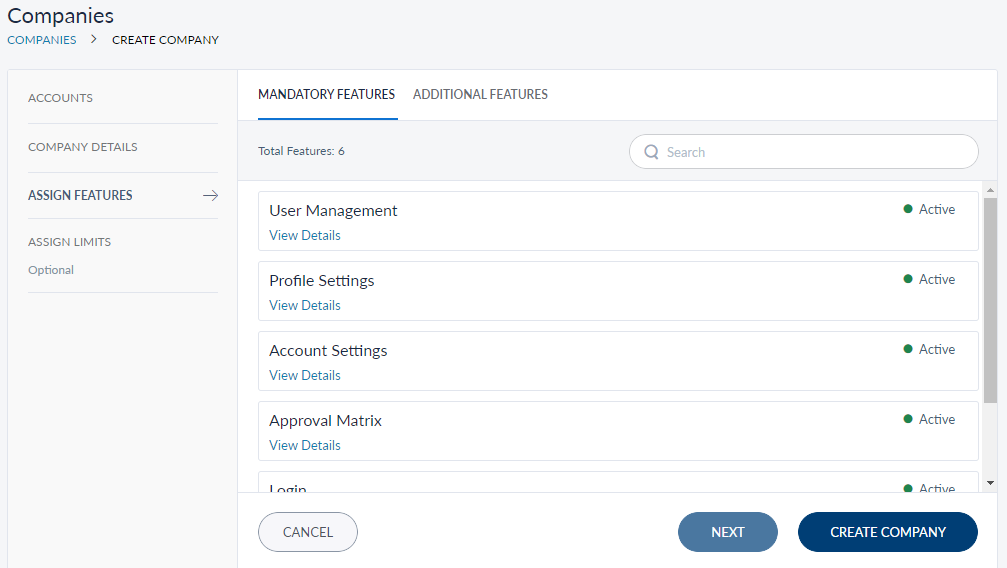Go to Company Details step
This screenshot has width=1007, height=568.
tap(83, 147)
